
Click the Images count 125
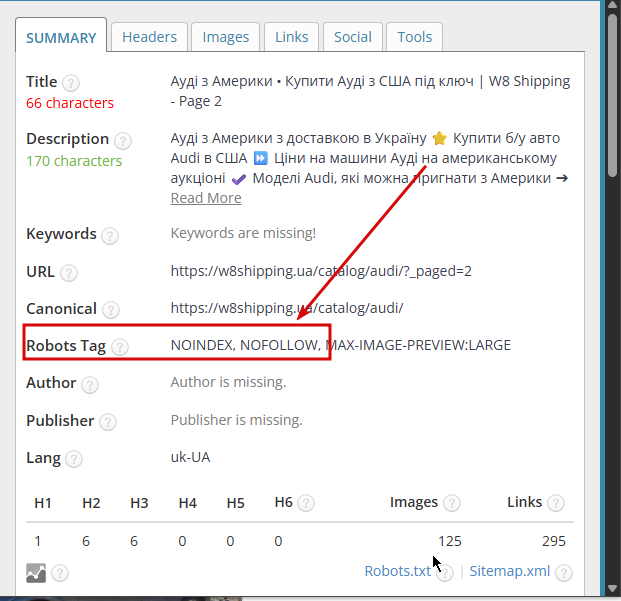tap(450, 541)
